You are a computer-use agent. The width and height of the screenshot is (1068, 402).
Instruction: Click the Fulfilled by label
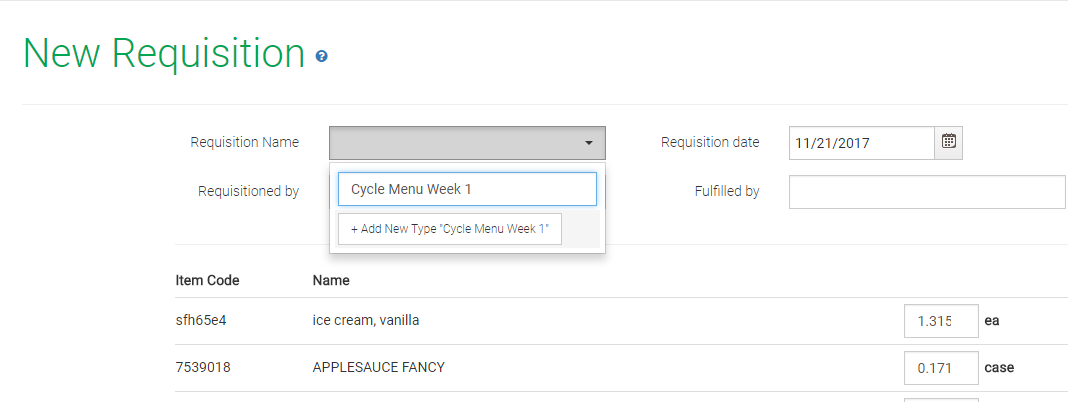[727, 191]
